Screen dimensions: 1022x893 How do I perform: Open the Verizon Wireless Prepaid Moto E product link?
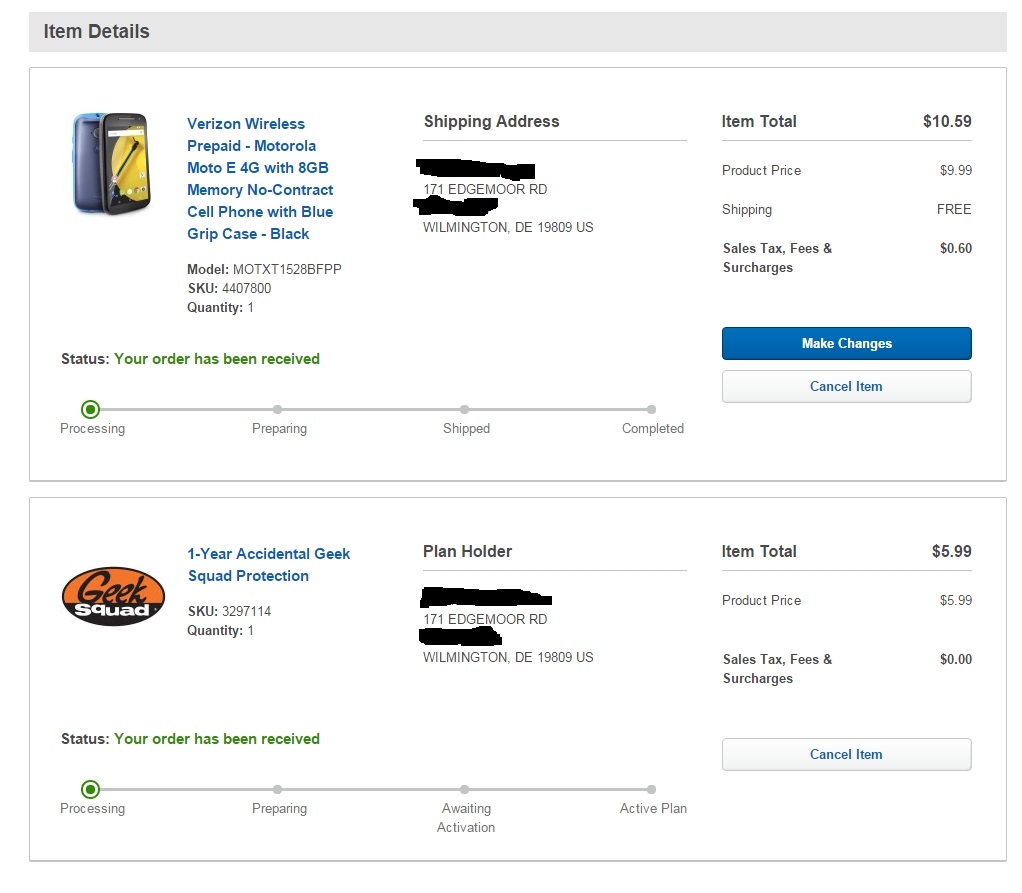[x=260, y=179]
